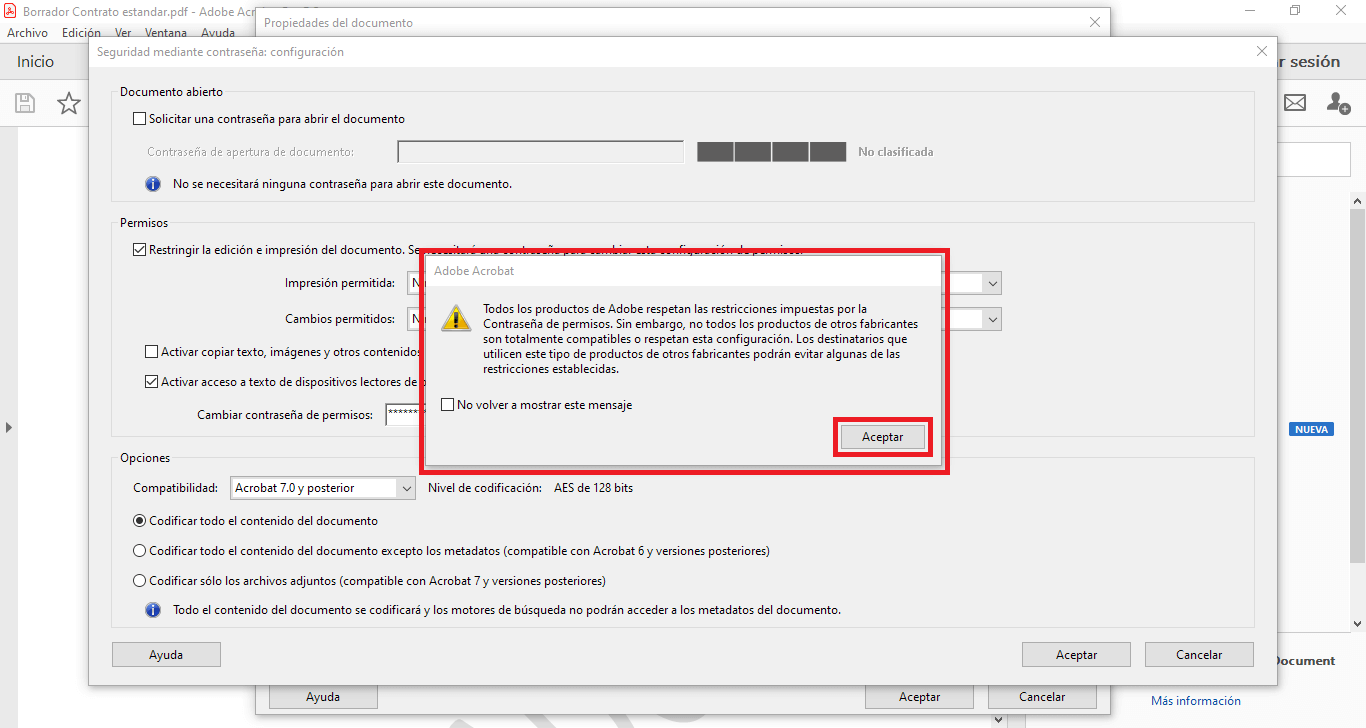1366x728 pixels.
Task: Open the 'Impresión permitida' dropdown arrow
Action: click(x=992, y=283)
